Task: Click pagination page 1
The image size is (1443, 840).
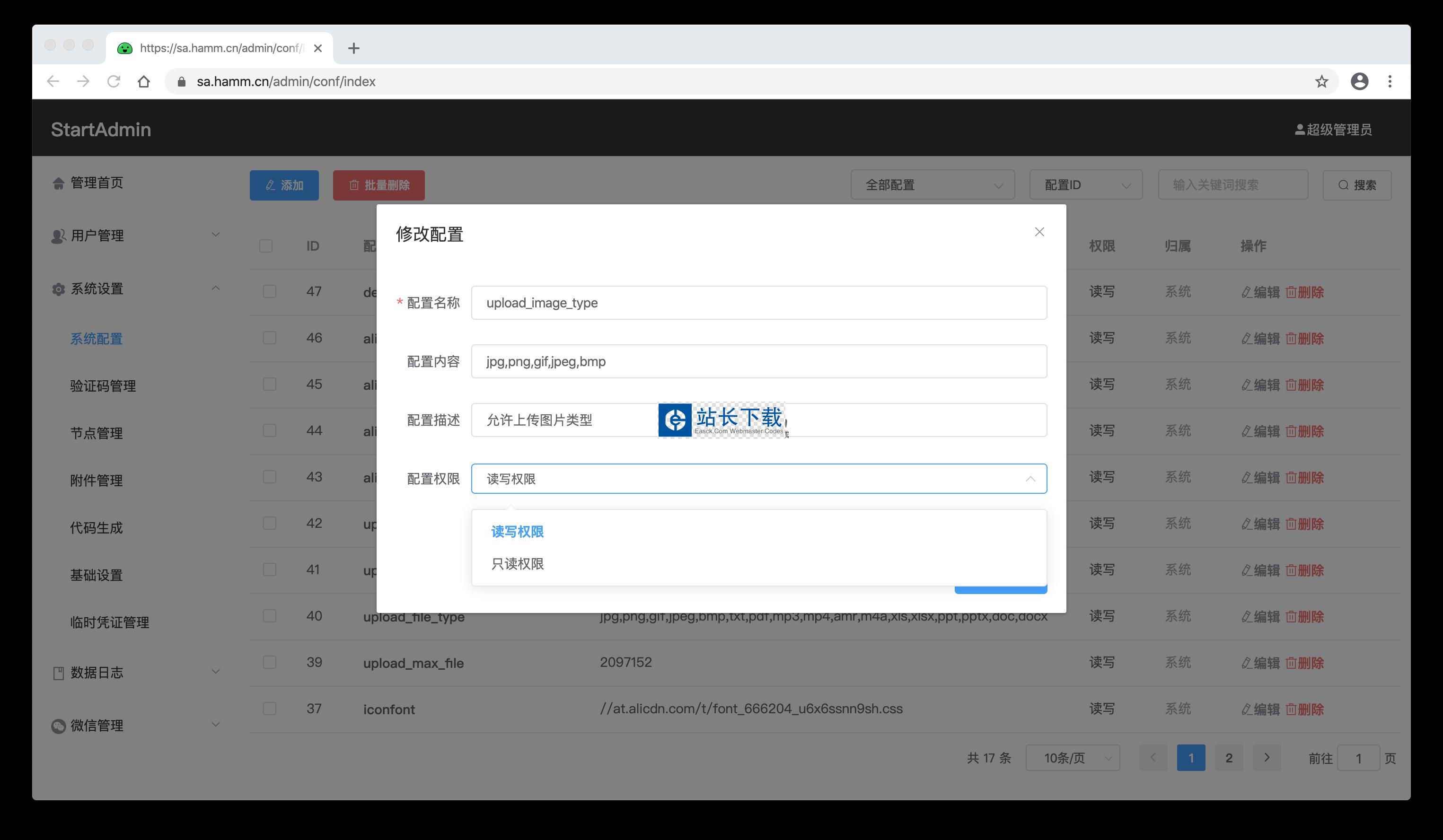Action: tap(1191, 758)
